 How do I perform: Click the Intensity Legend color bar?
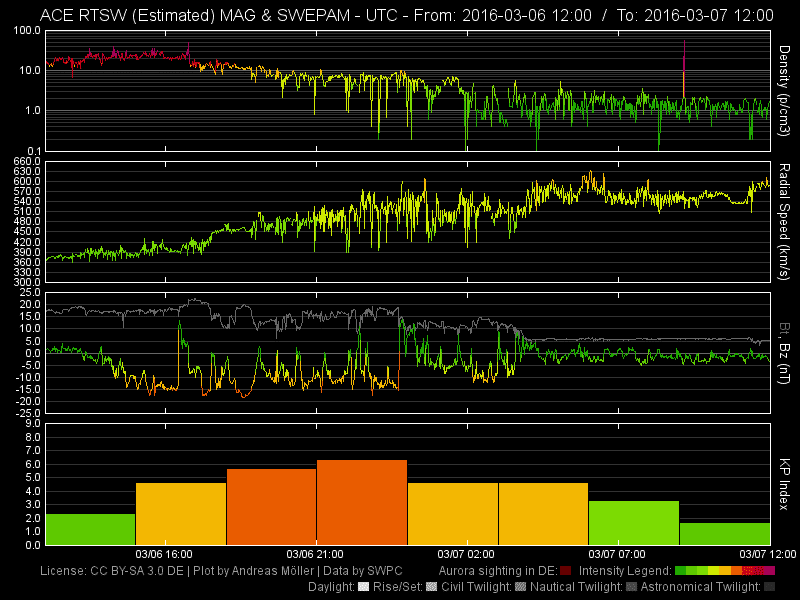click(x=725, y=571)
